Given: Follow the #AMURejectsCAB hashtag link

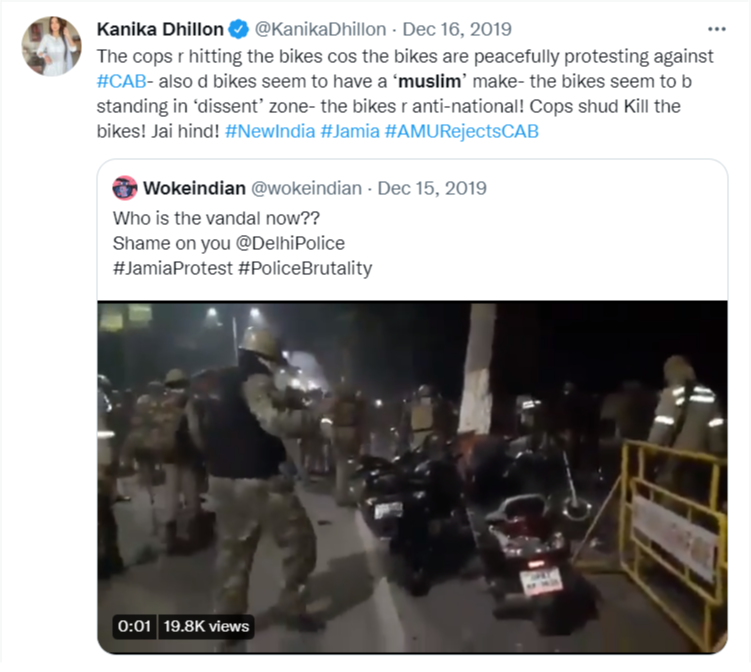Looking at the screenshot, I should click(462, 131).
